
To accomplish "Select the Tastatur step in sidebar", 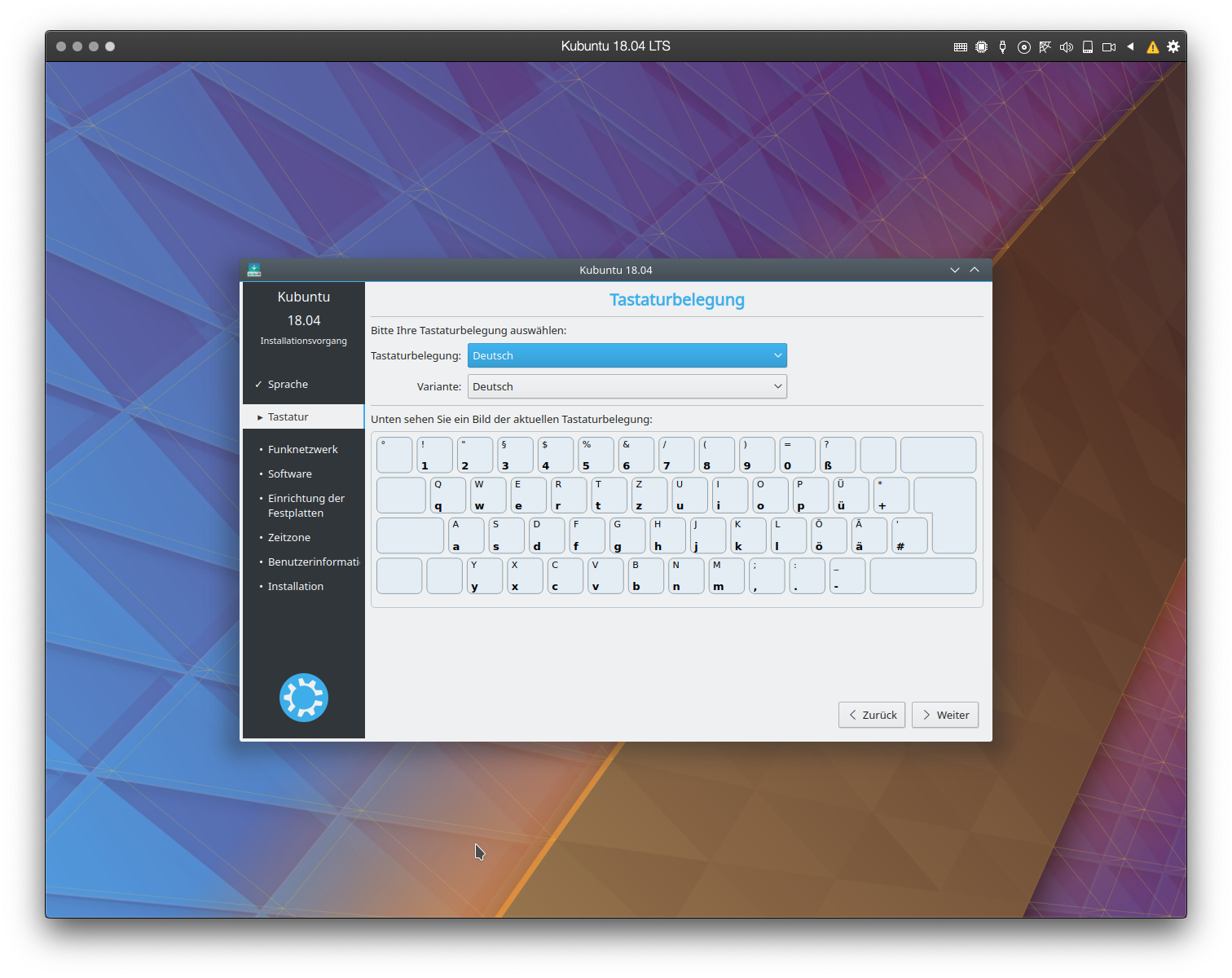I will [303, 416].
